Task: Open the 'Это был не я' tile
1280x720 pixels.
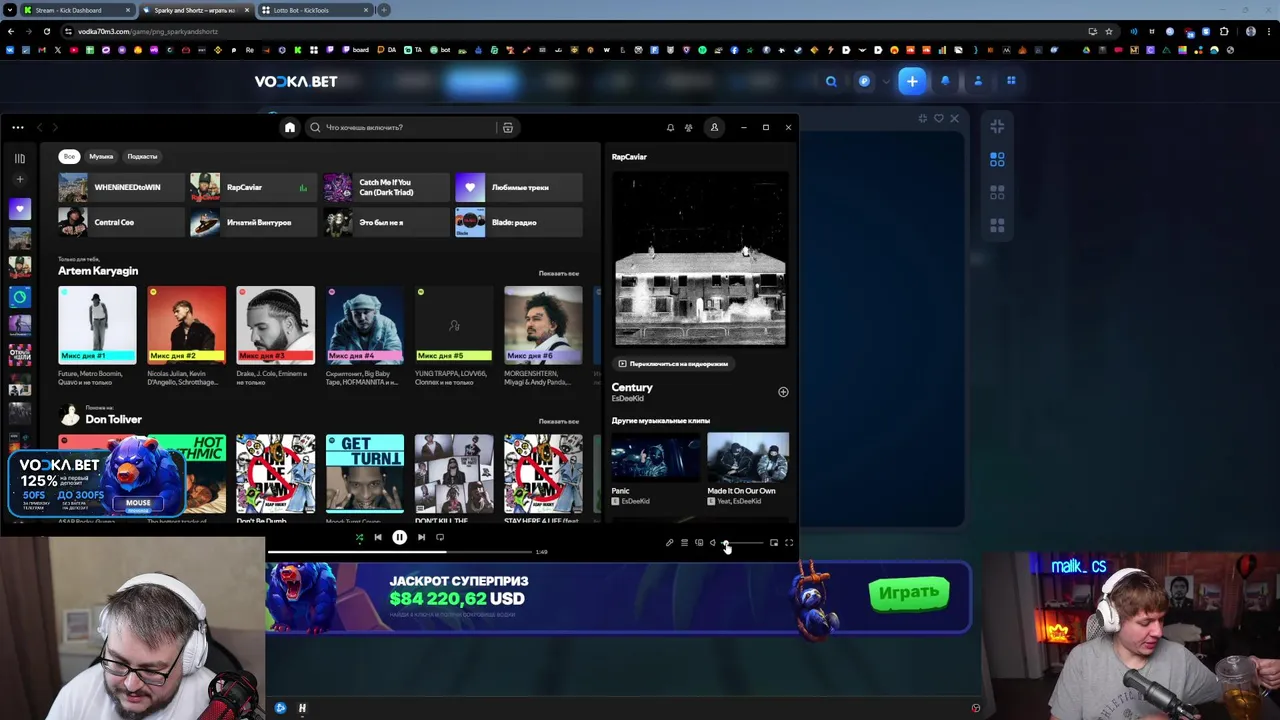Action: pyautogui.click(x=386, y=222)
